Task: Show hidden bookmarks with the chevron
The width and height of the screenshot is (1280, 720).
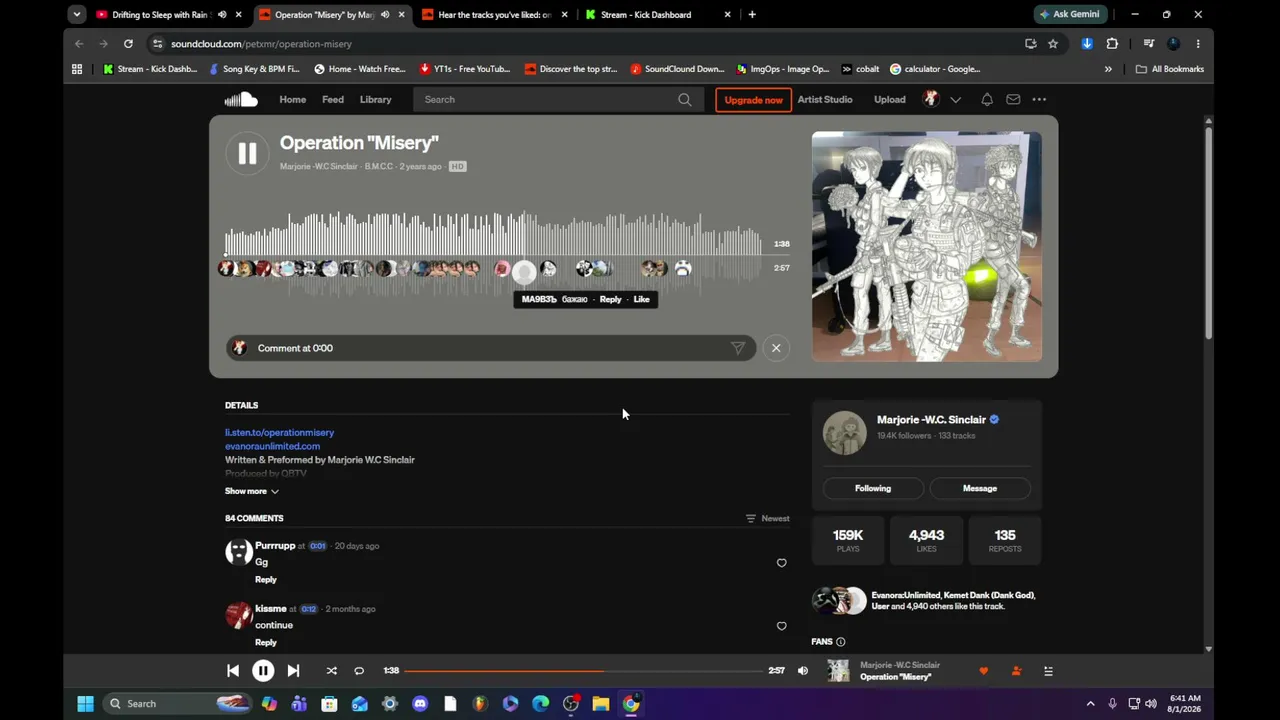Action: pos(1108,69)
